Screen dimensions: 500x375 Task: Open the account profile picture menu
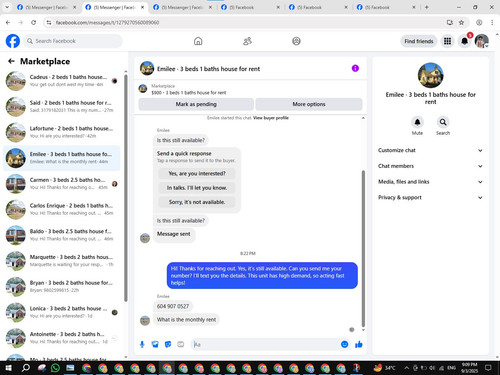click(x=482, y=41)
